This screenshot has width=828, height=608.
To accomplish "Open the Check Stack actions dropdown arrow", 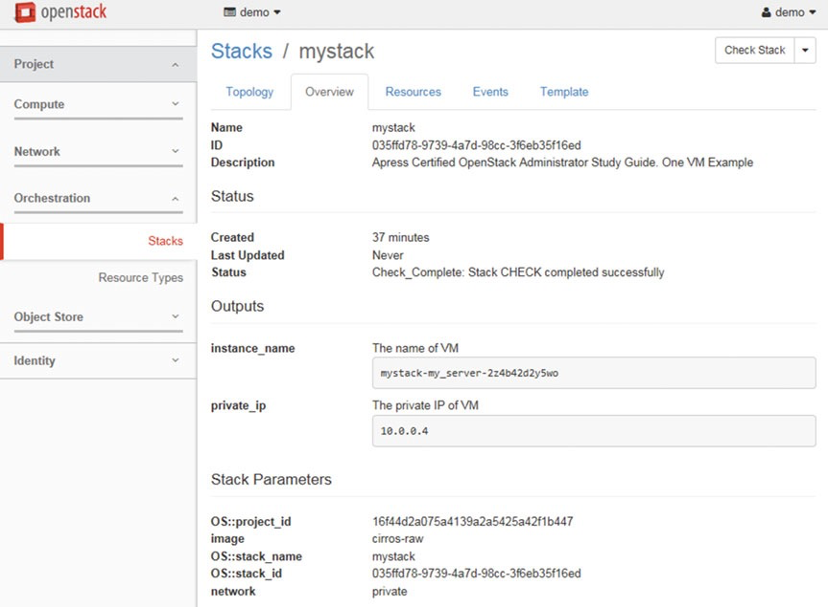I will coord(805,50).
